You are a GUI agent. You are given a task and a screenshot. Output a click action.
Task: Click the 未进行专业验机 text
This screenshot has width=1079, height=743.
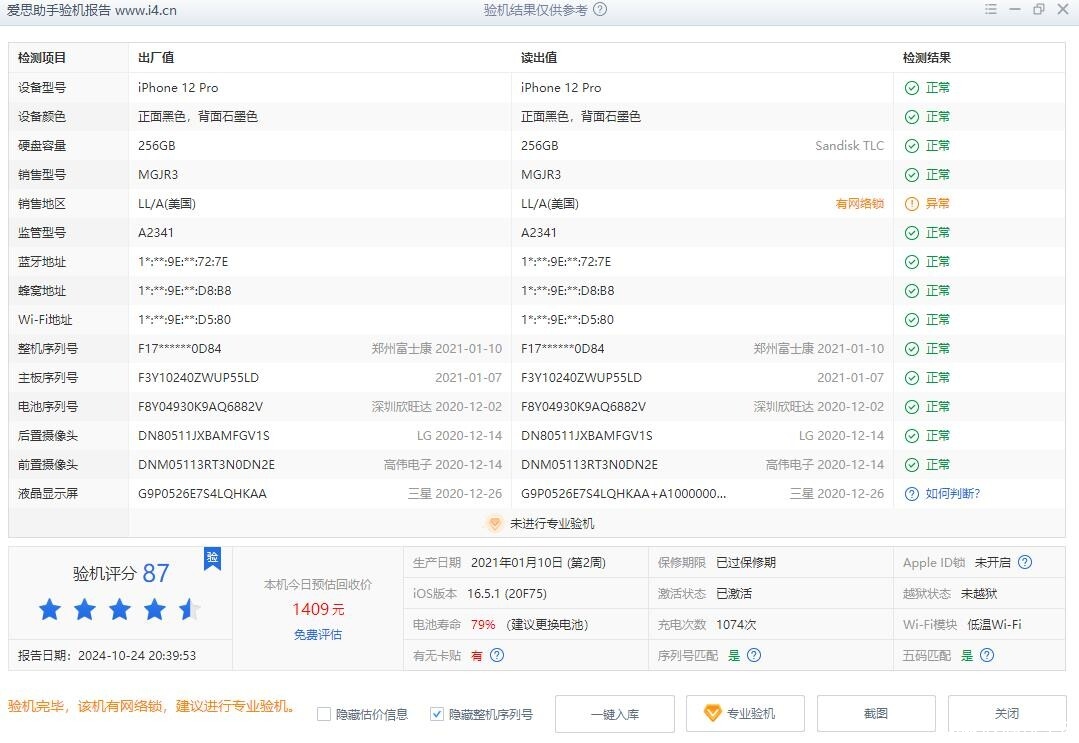coord(552,524)
